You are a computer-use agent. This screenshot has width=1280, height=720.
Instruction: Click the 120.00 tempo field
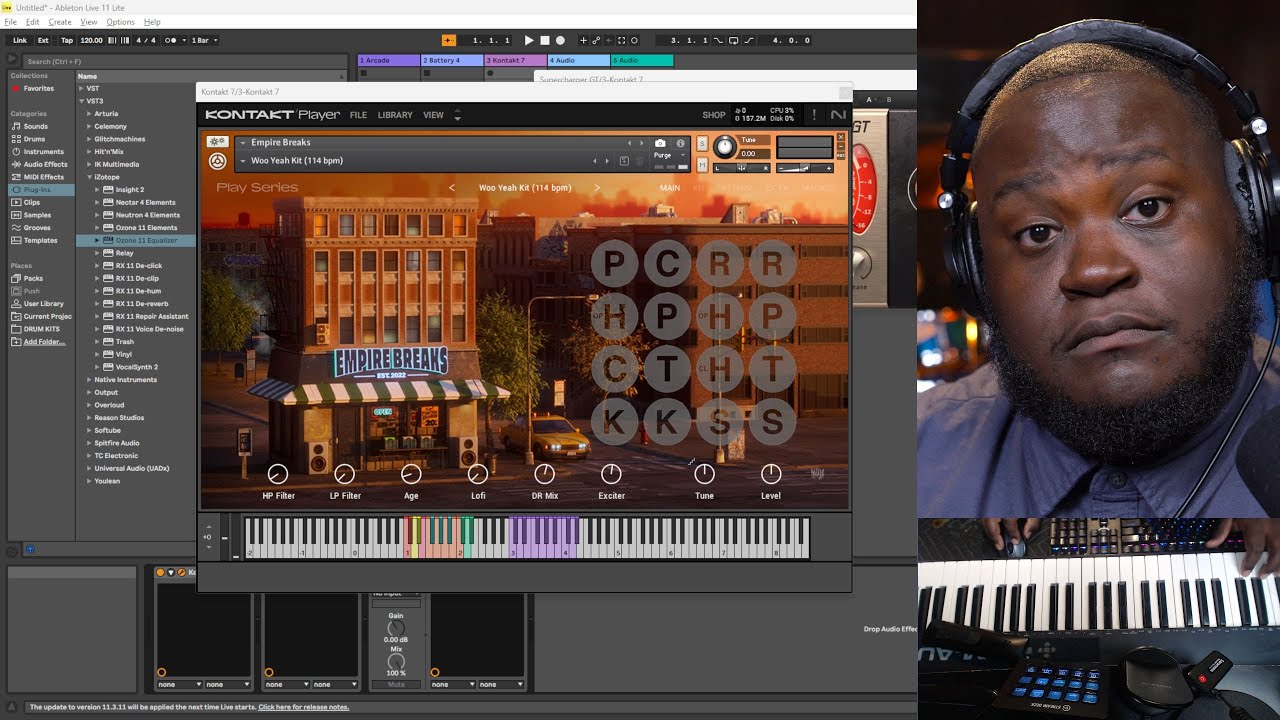tap(91, 40)
